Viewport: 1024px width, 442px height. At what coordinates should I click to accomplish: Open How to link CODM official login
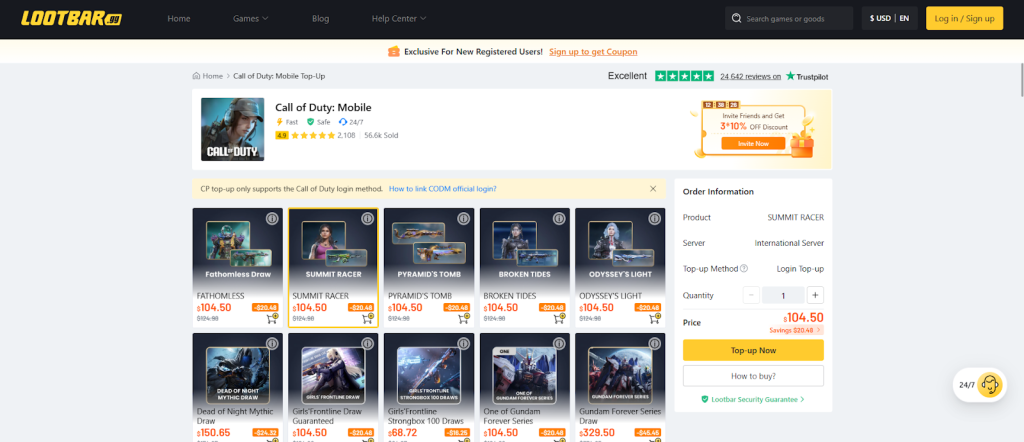point(443,189)
